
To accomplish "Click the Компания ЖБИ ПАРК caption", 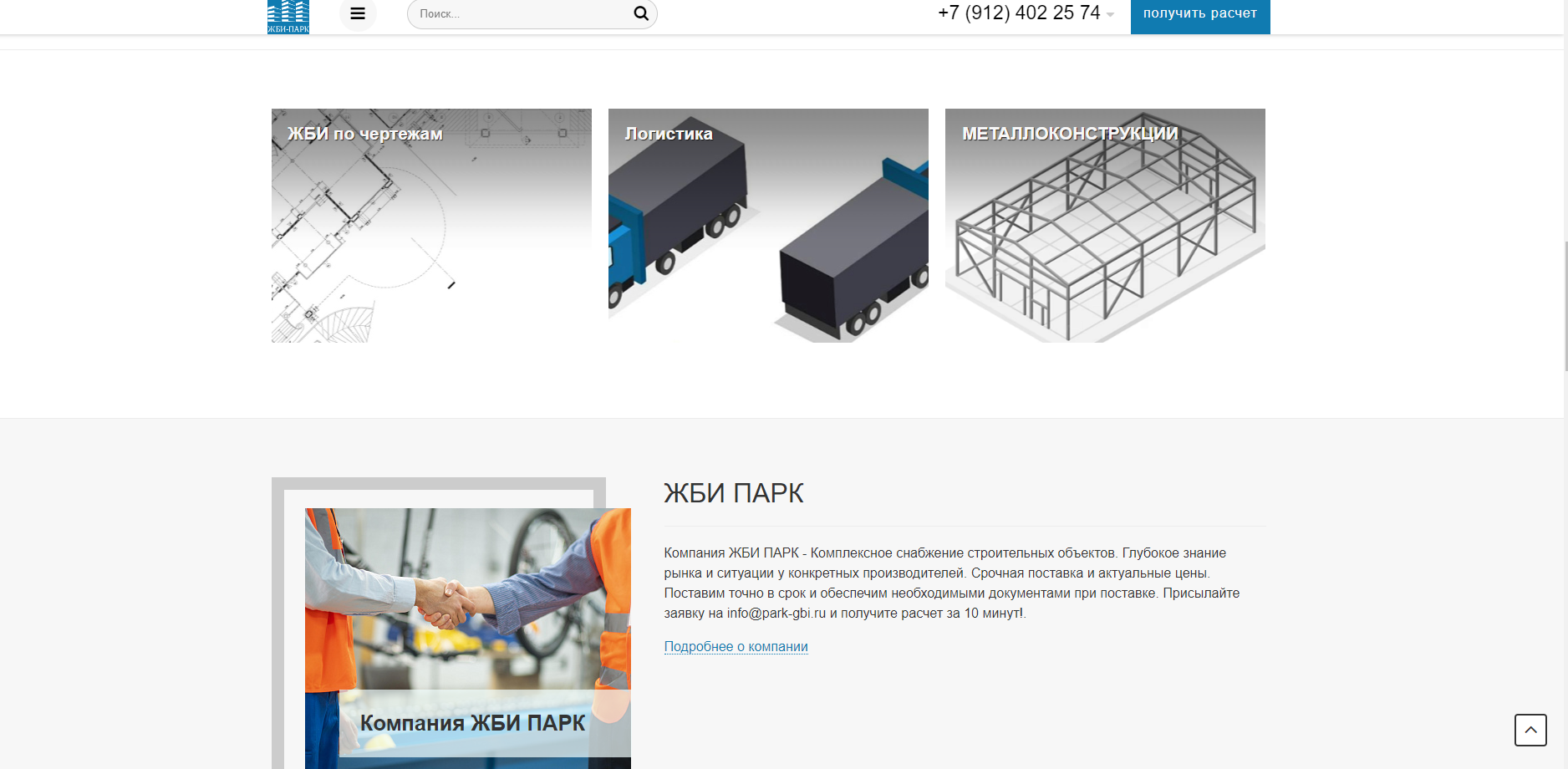I will (x=472, y=723).
